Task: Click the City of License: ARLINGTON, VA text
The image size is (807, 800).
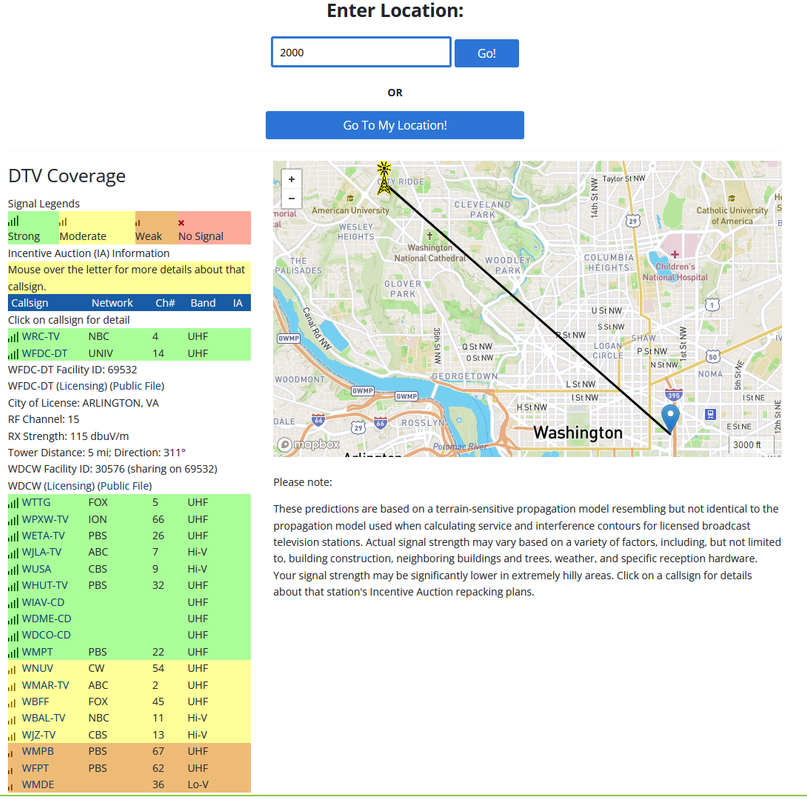Action: click(x=83, y=403)
